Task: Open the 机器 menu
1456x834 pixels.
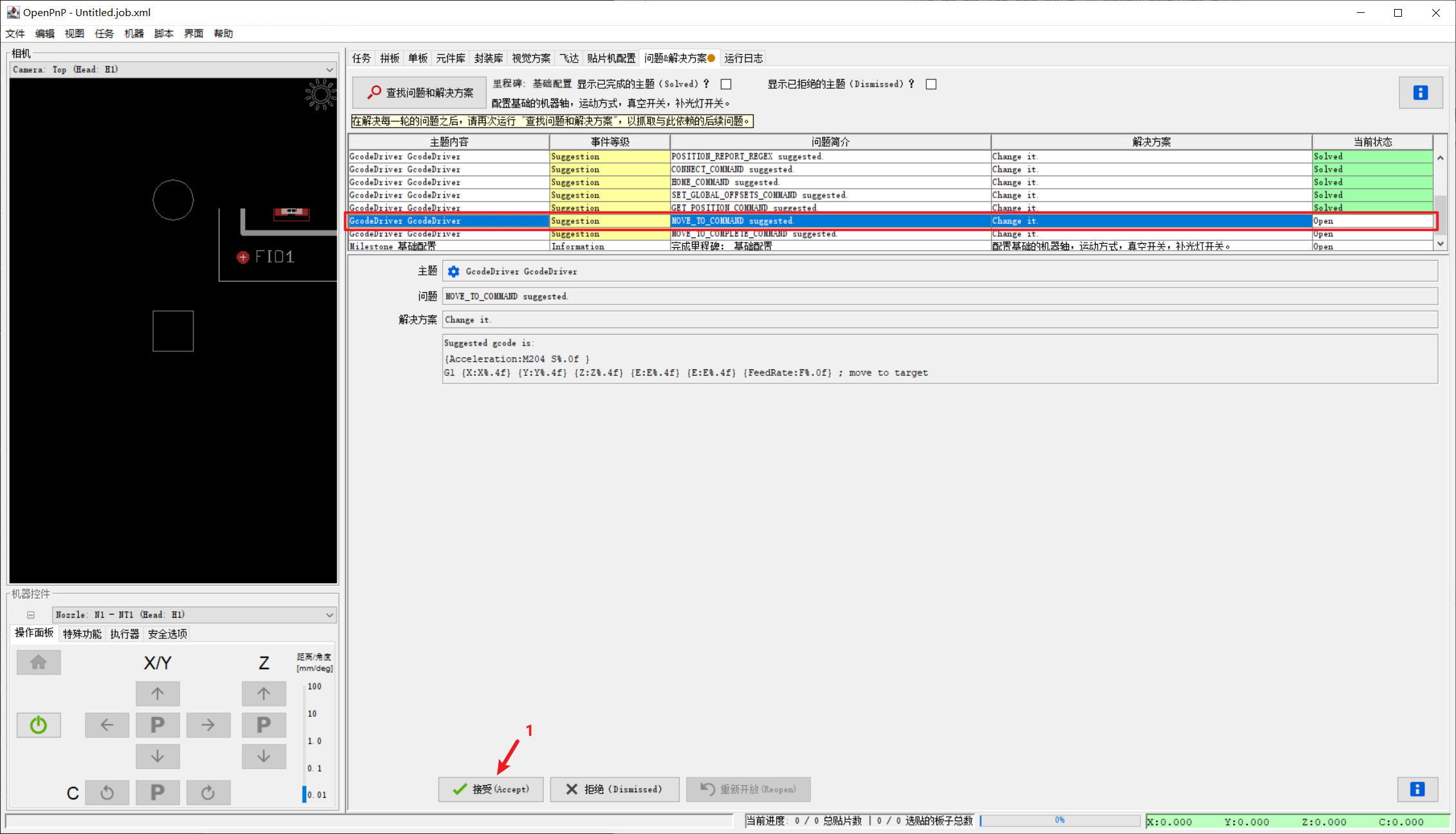Action: click(x=134, y=33)
